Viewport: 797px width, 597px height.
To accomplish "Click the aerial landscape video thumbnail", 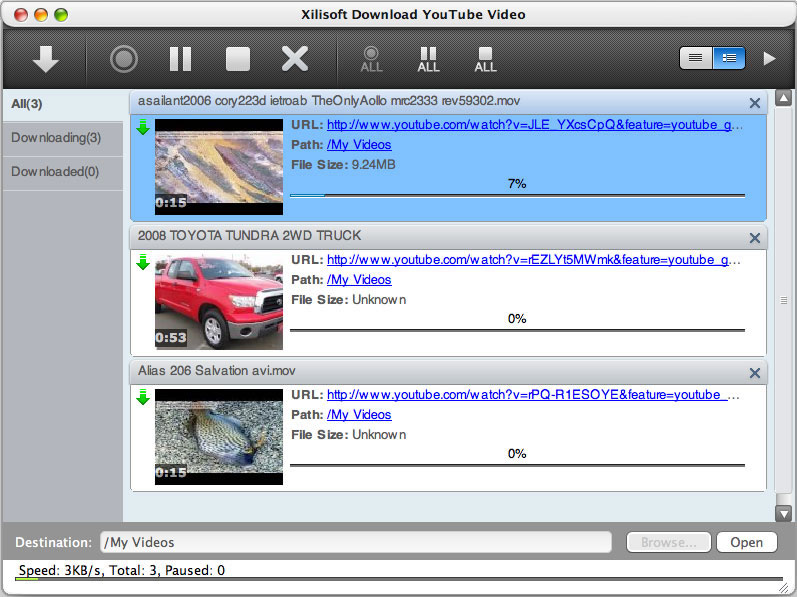I will pyautogui.click(x=219, y=167).
